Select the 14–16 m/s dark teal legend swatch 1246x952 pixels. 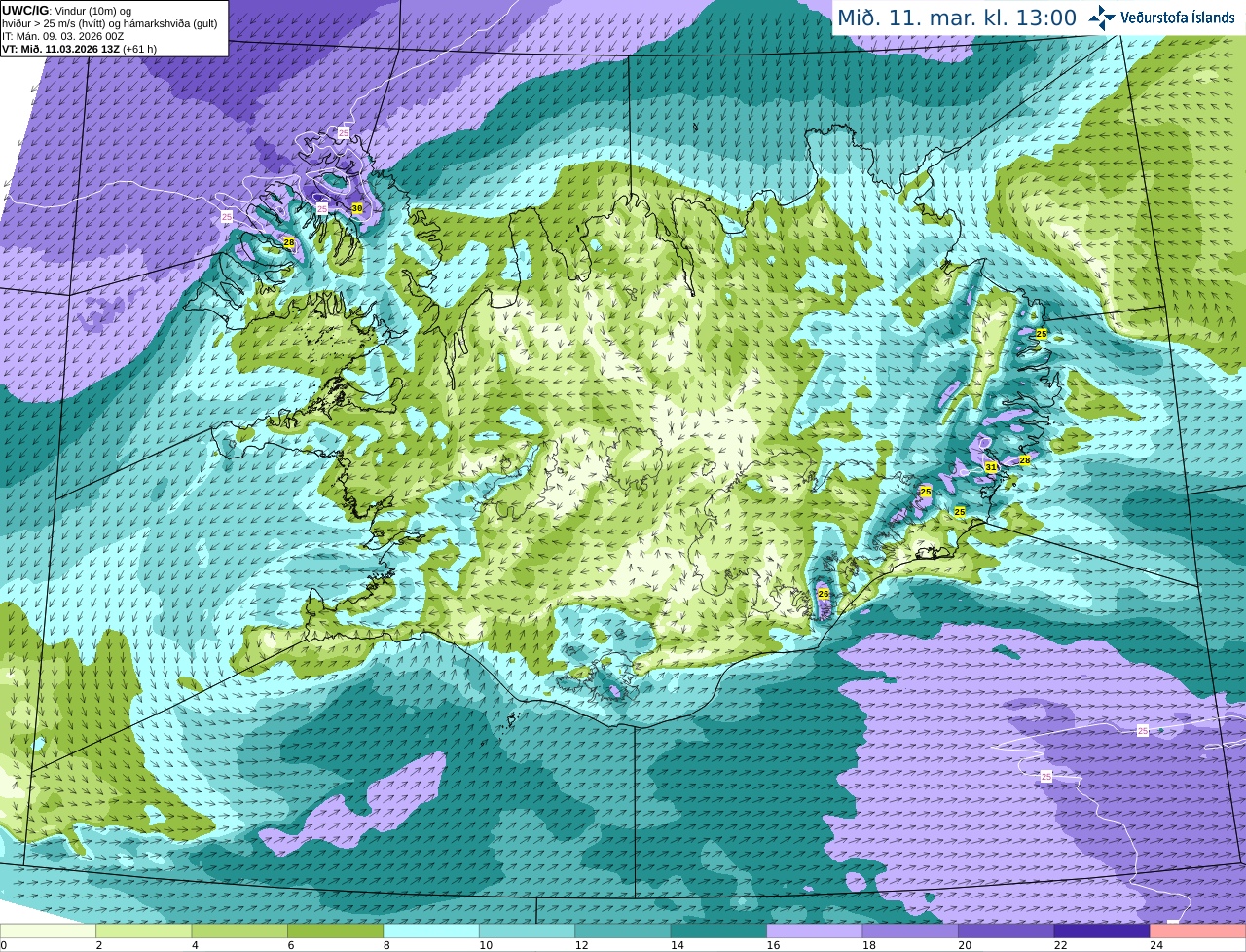click(x=719, y=931)
